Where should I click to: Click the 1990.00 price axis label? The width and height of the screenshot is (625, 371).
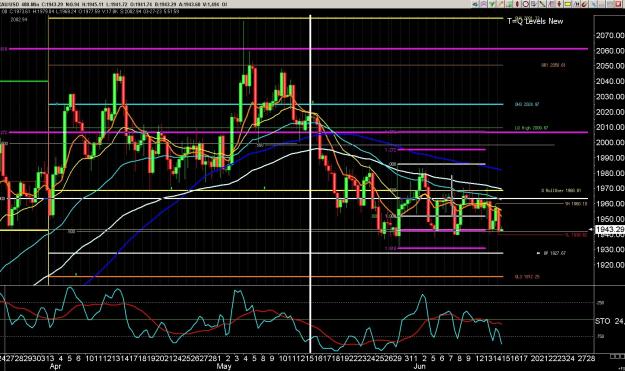[610, 158]
